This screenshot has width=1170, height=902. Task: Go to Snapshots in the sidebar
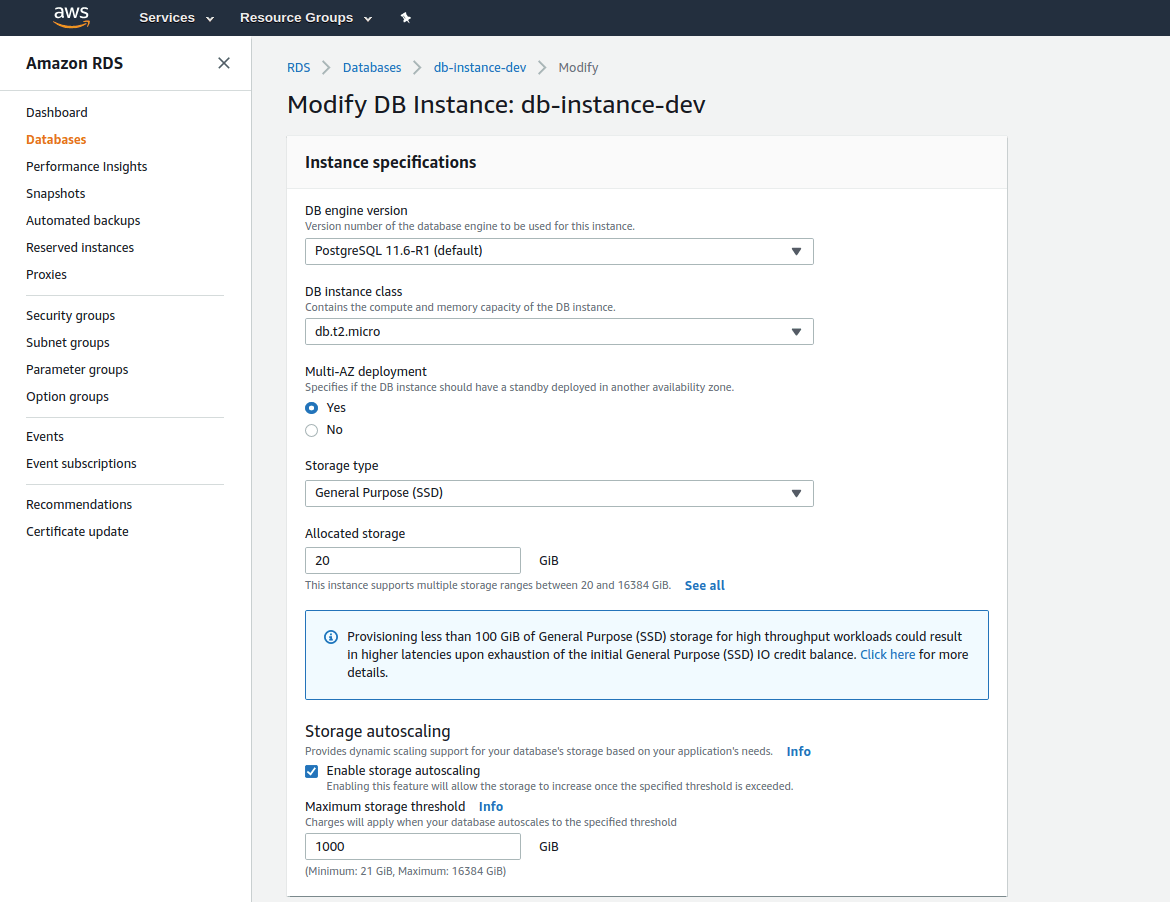[x=55, y=193]
